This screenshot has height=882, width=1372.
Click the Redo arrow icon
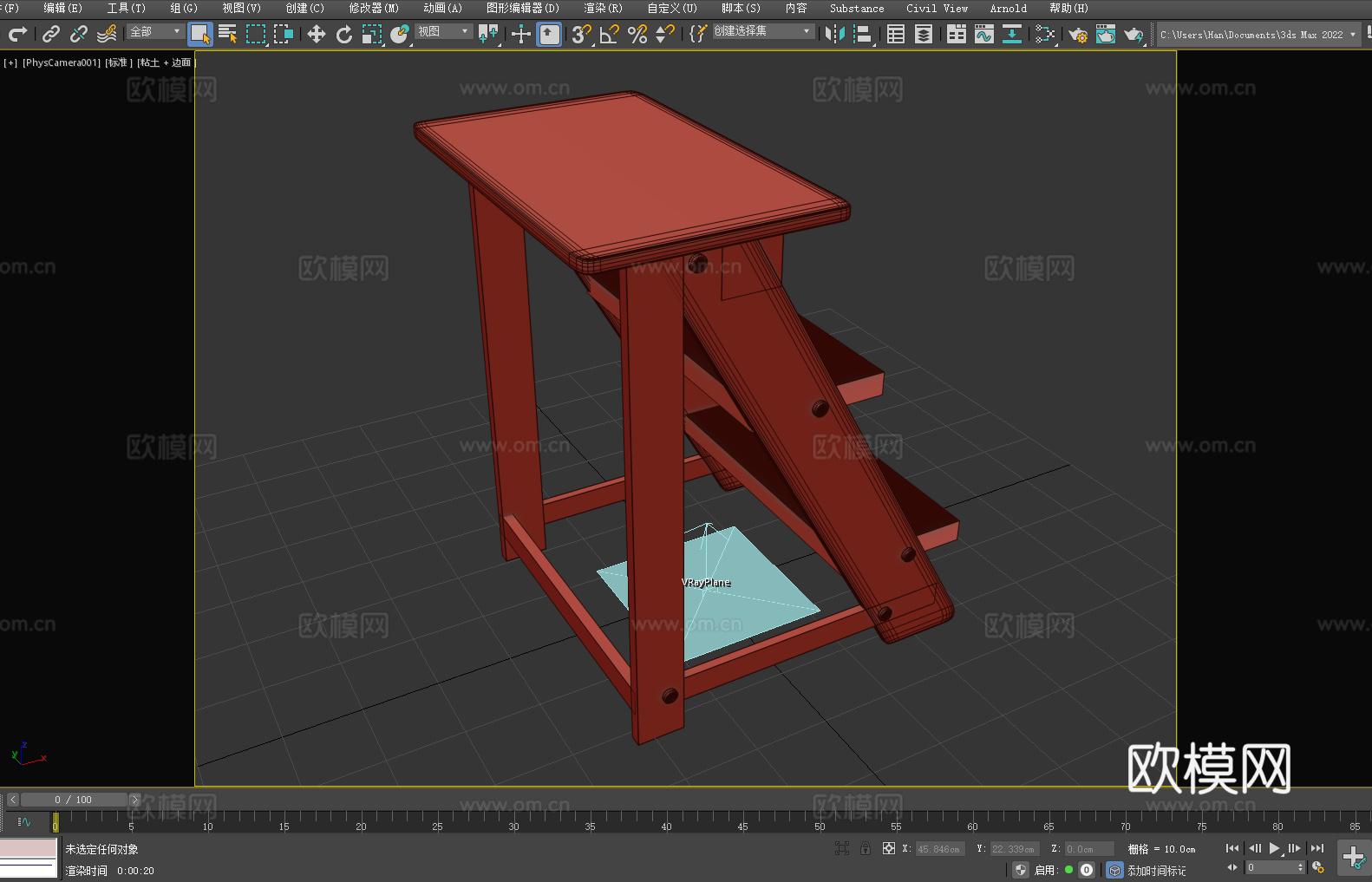point(17,34)
